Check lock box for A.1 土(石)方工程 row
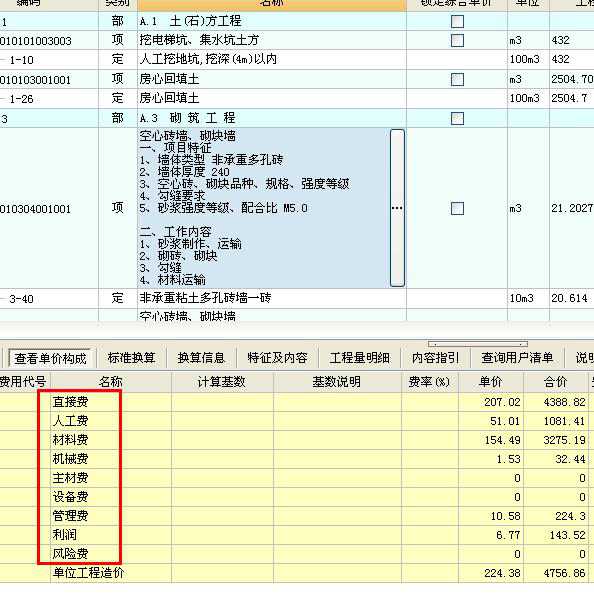 click(457, 21)
